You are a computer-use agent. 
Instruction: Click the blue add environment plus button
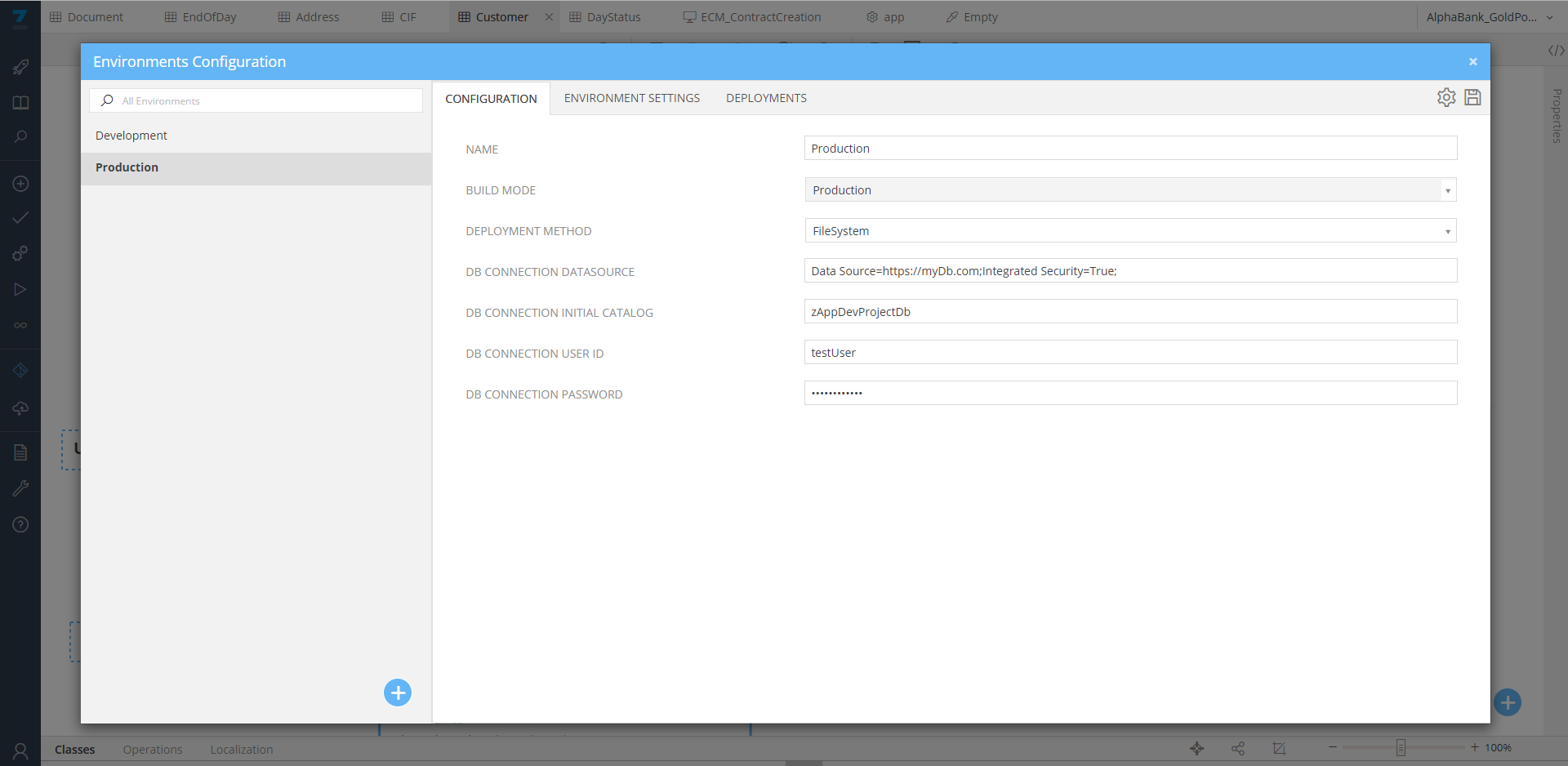click(x=398, y=693)
